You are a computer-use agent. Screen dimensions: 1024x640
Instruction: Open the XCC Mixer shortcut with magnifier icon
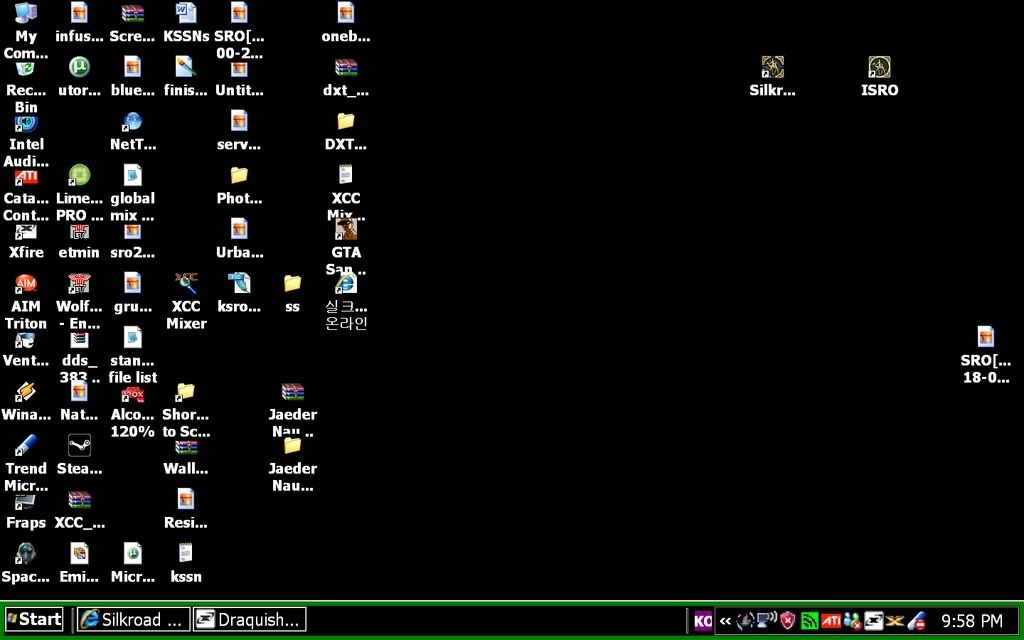coord(186,283)
